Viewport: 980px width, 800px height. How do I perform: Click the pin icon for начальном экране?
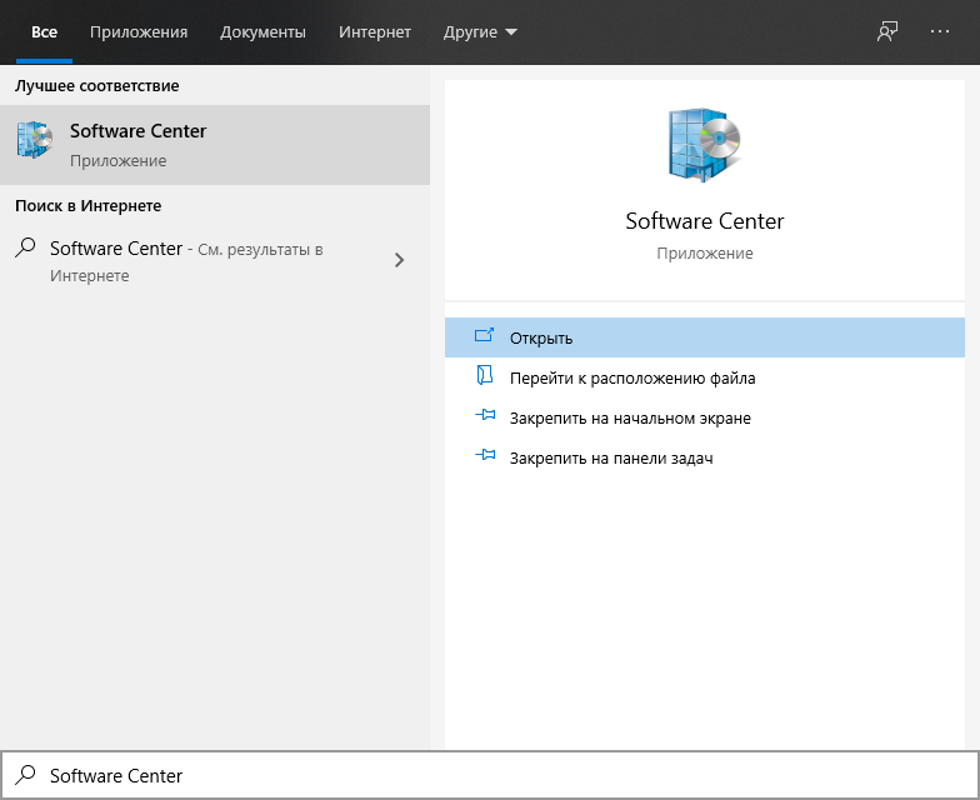click(x=485, y=415)
